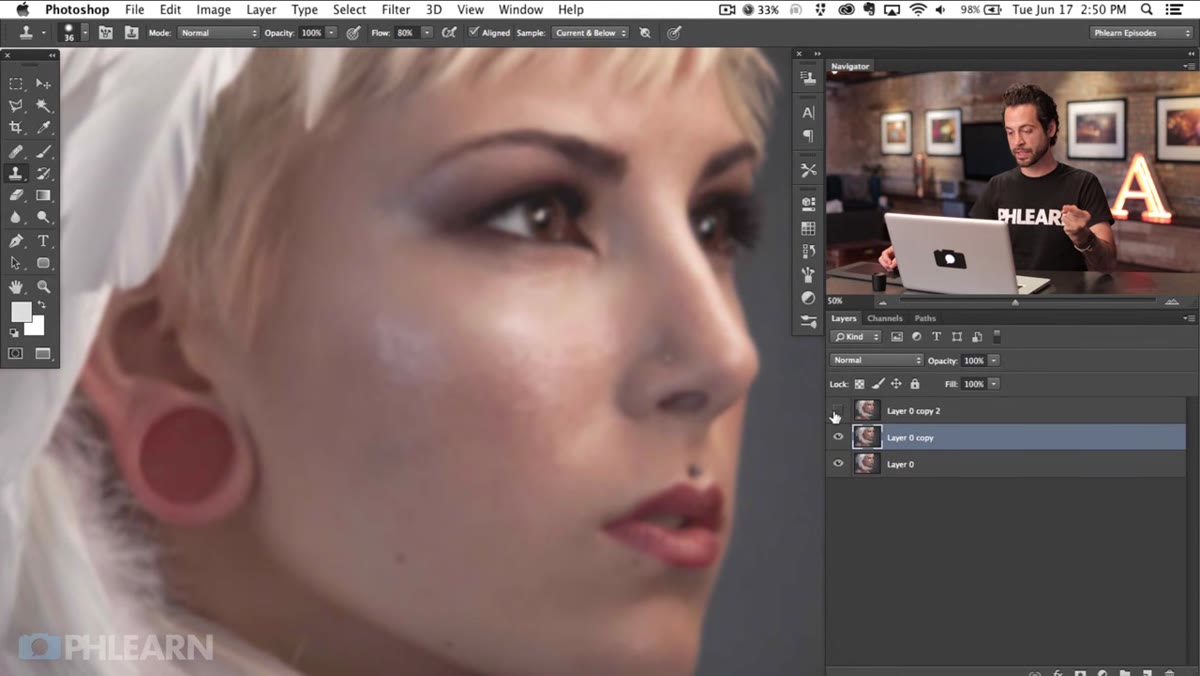Select the Rounded Rectangle shape tool
The width and height of the screenshot is (1200, 676).
pos(43,263)
